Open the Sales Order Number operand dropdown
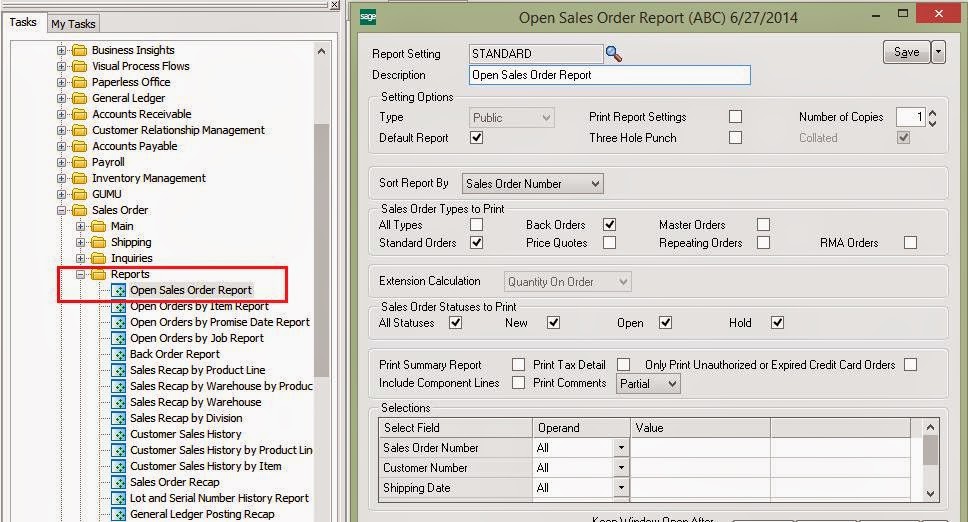 [x=621, y=448]
